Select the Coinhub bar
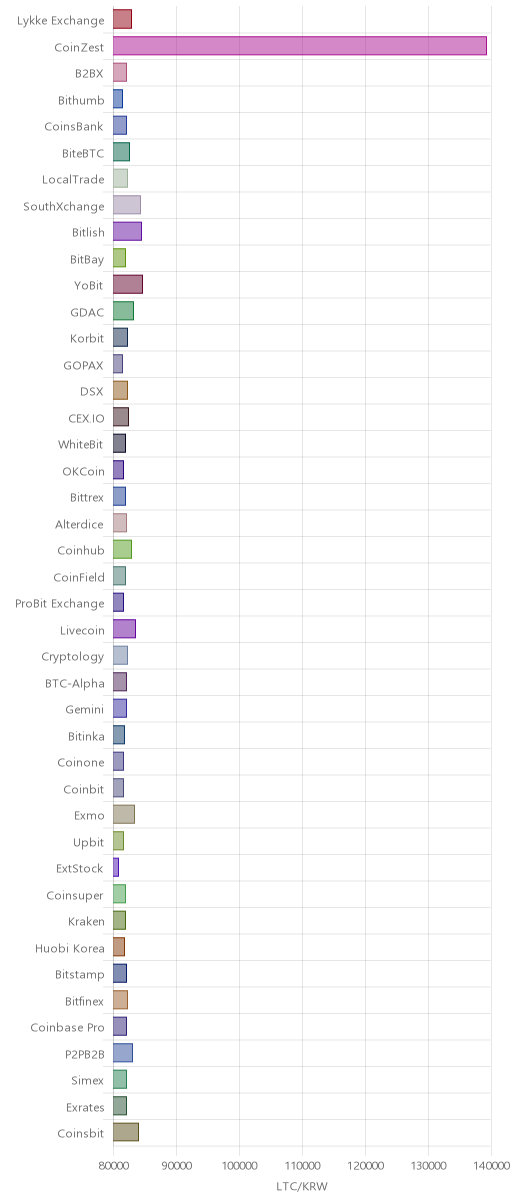The image size is (512, 1204). (122, 549)
